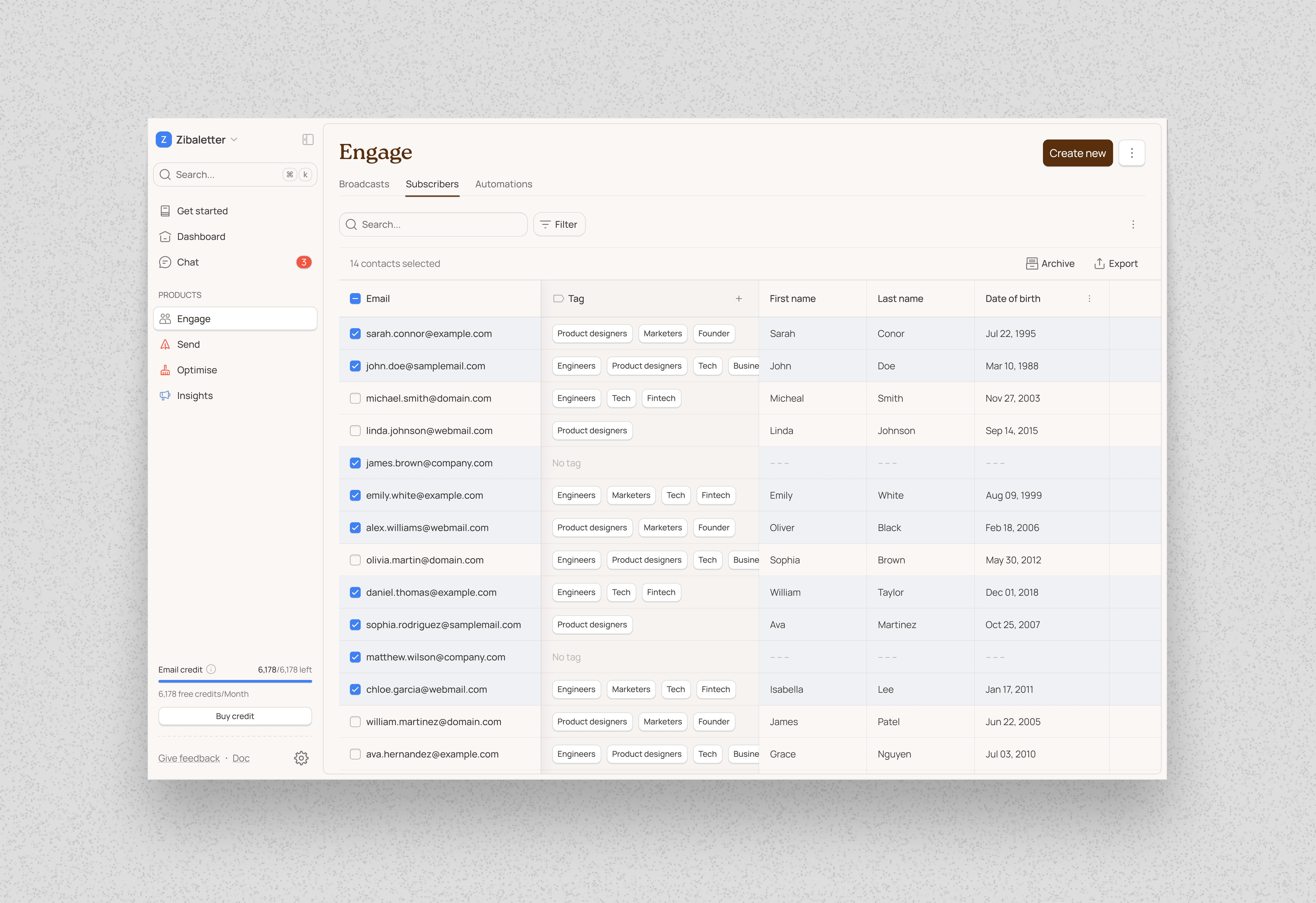1316x903 pixels.
Task: Open settings via the gear icon
Action: (301, 758)
